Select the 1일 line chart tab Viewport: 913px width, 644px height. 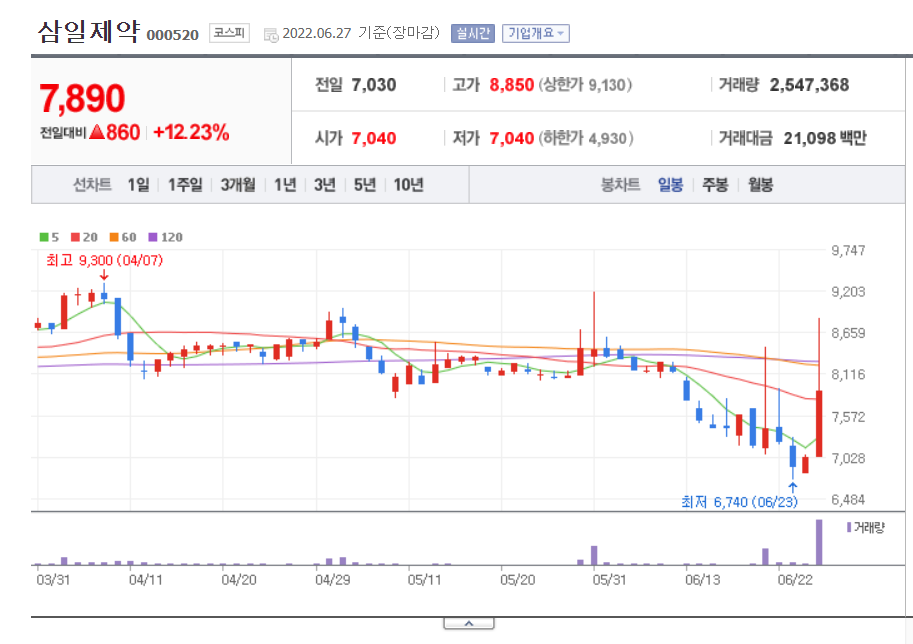tap(138, 185)
